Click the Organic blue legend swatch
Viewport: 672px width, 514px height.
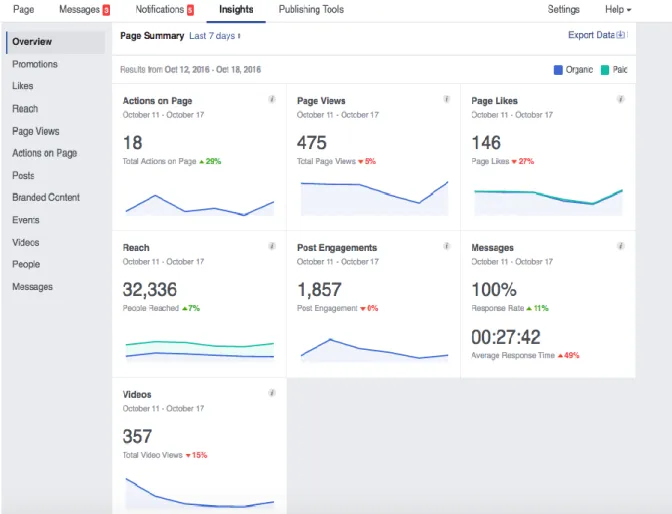[x=558, y=70]
